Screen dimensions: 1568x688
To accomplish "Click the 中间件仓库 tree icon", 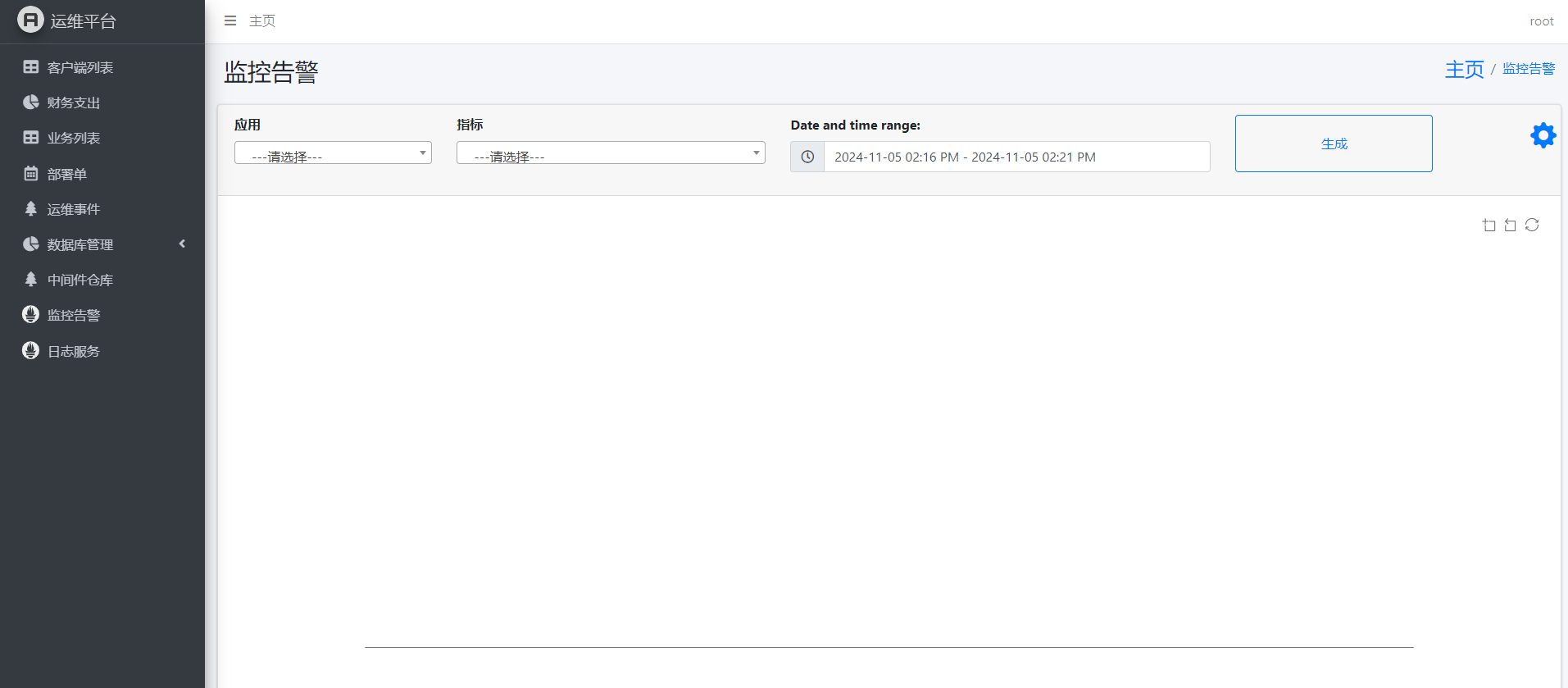I will click(x=31, y=280).
